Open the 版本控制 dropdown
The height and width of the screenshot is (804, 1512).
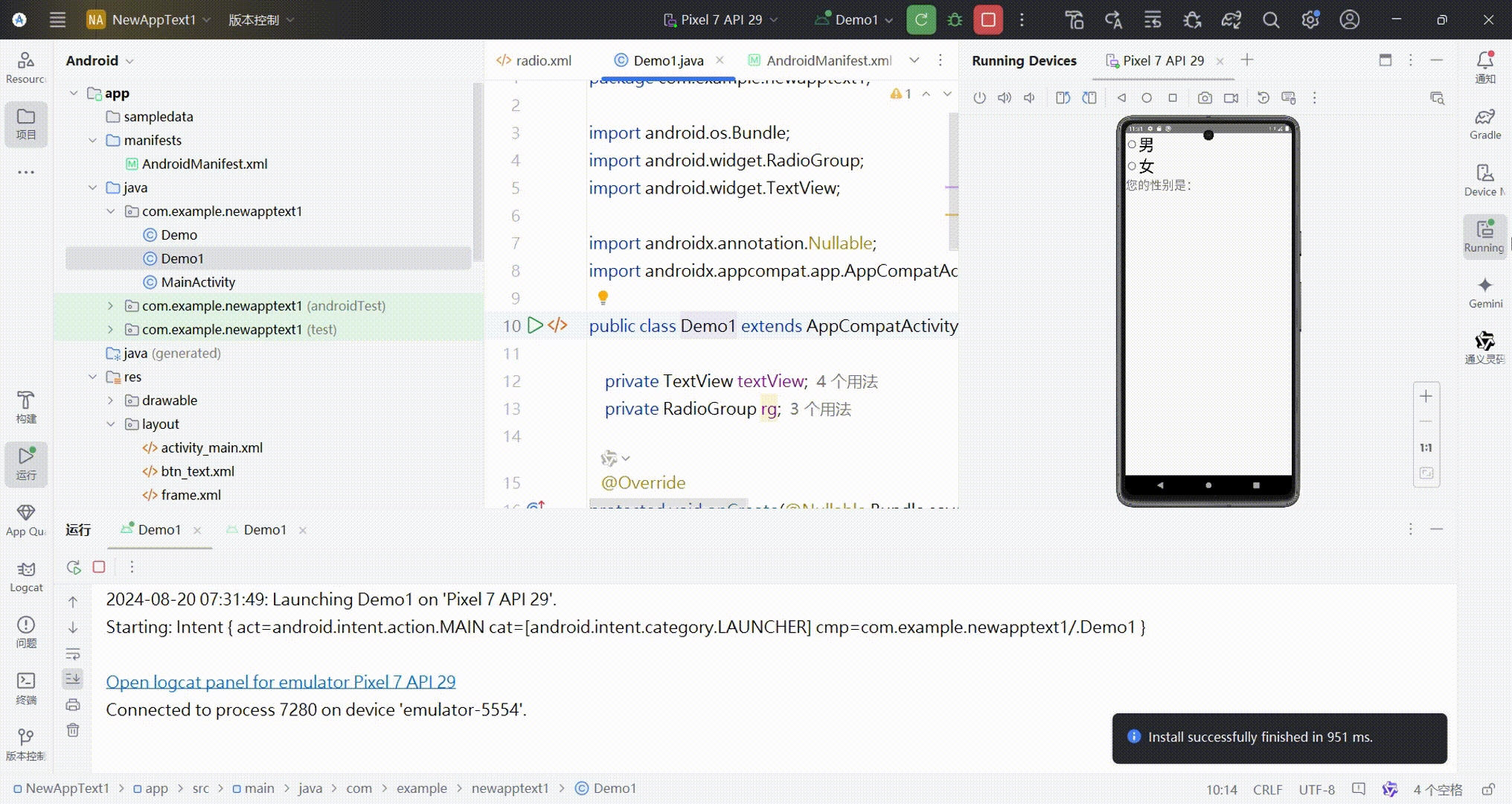pos(261,20)
